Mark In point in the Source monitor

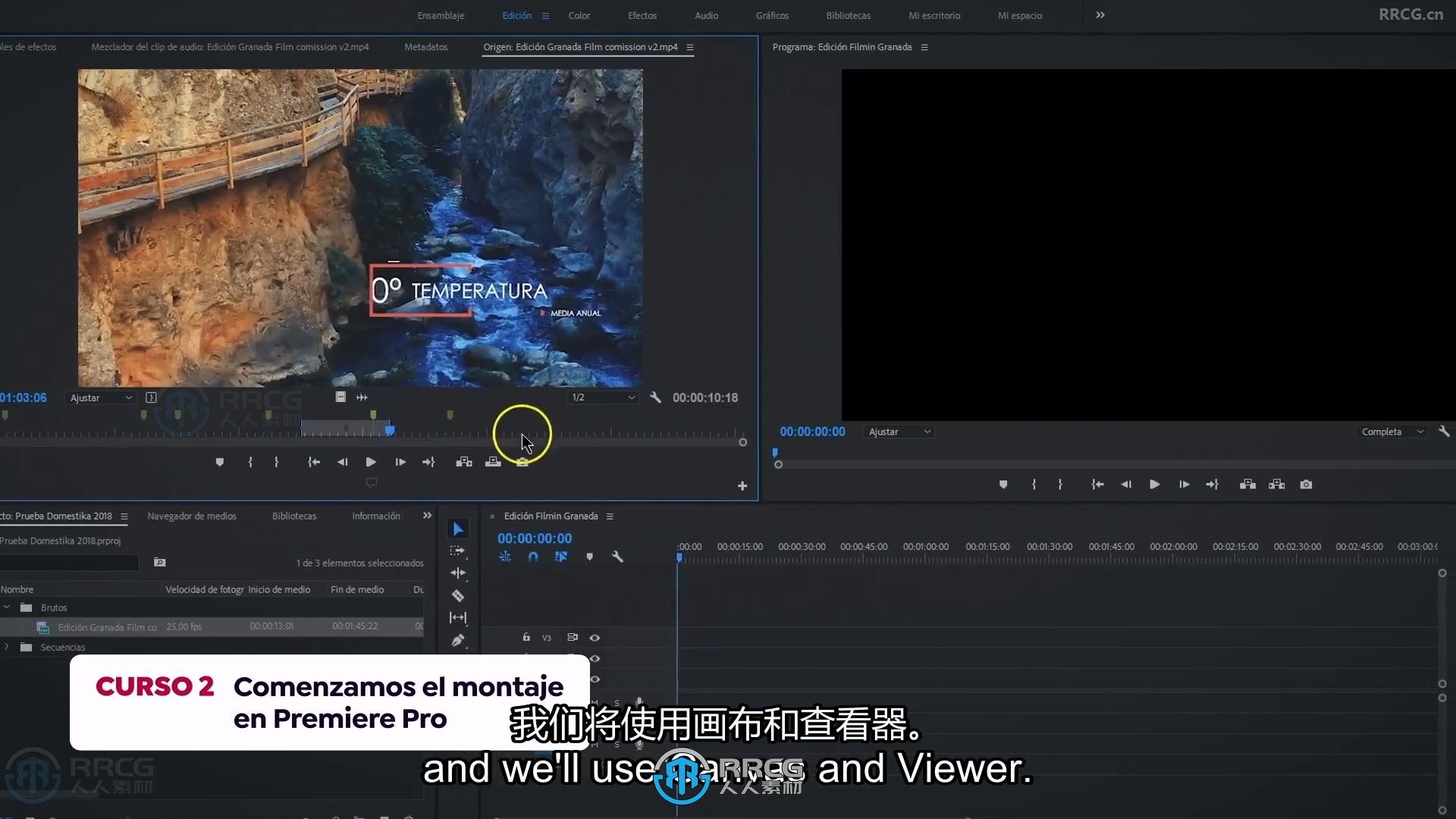pyautogui.click(x=250, y=462)
